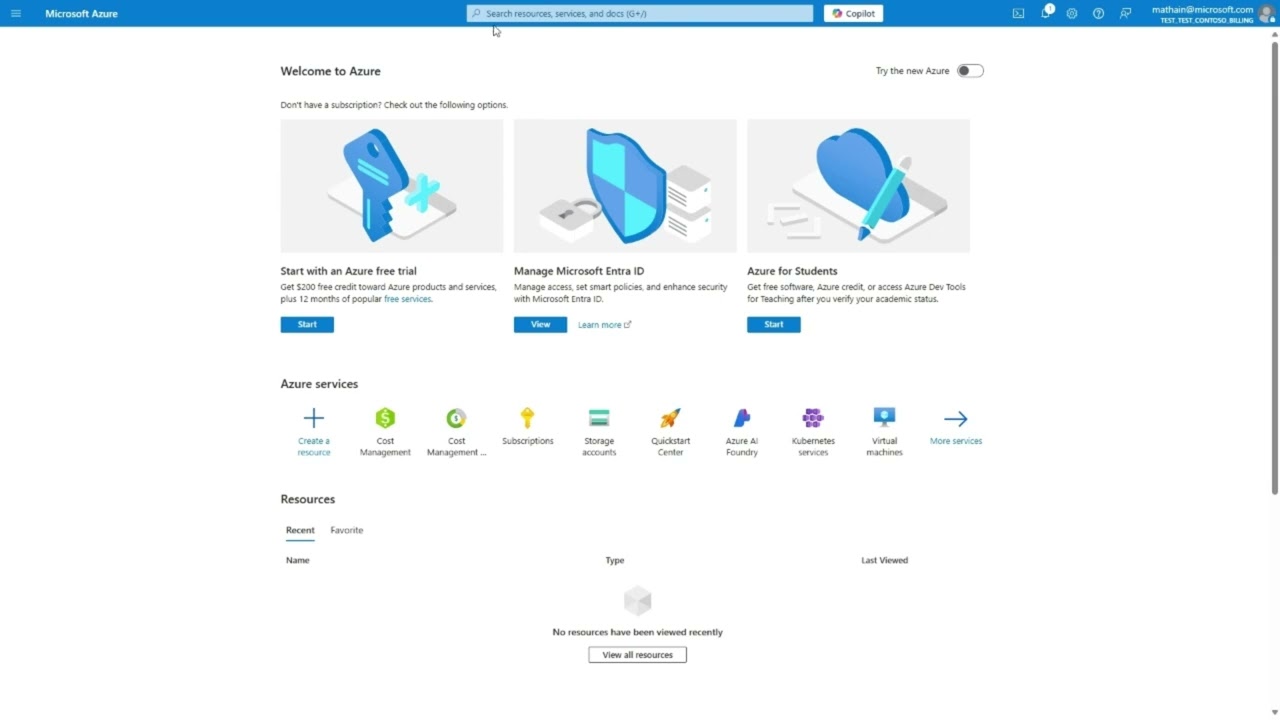Viewport: 1280px width, 720px height.
Task: Sort by the Name column header
Action: 297,560
